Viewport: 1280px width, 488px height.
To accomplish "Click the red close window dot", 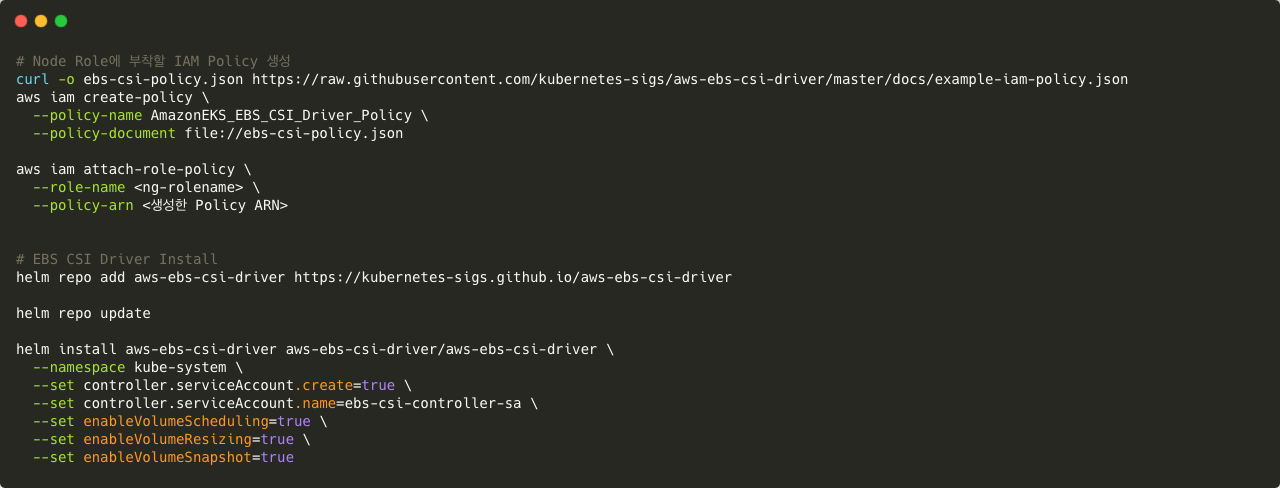I will pyautogui.click(x=21, y=21).
